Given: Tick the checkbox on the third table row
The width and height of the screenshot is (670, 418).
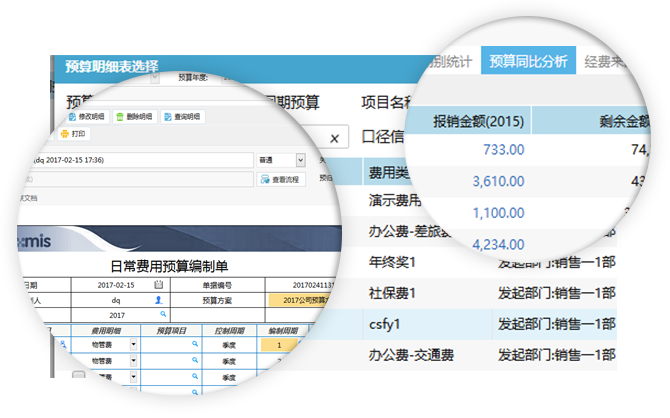Looking at the screenshot, I should [x=78, y=376].
